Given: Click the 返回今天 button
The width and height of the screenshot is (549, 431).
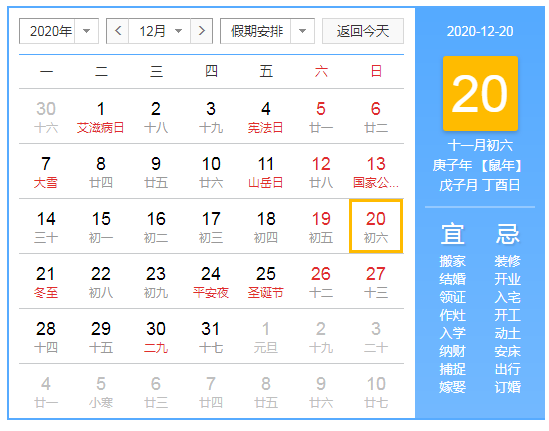Looking at the screenshot, I should (x=363, y=31).
